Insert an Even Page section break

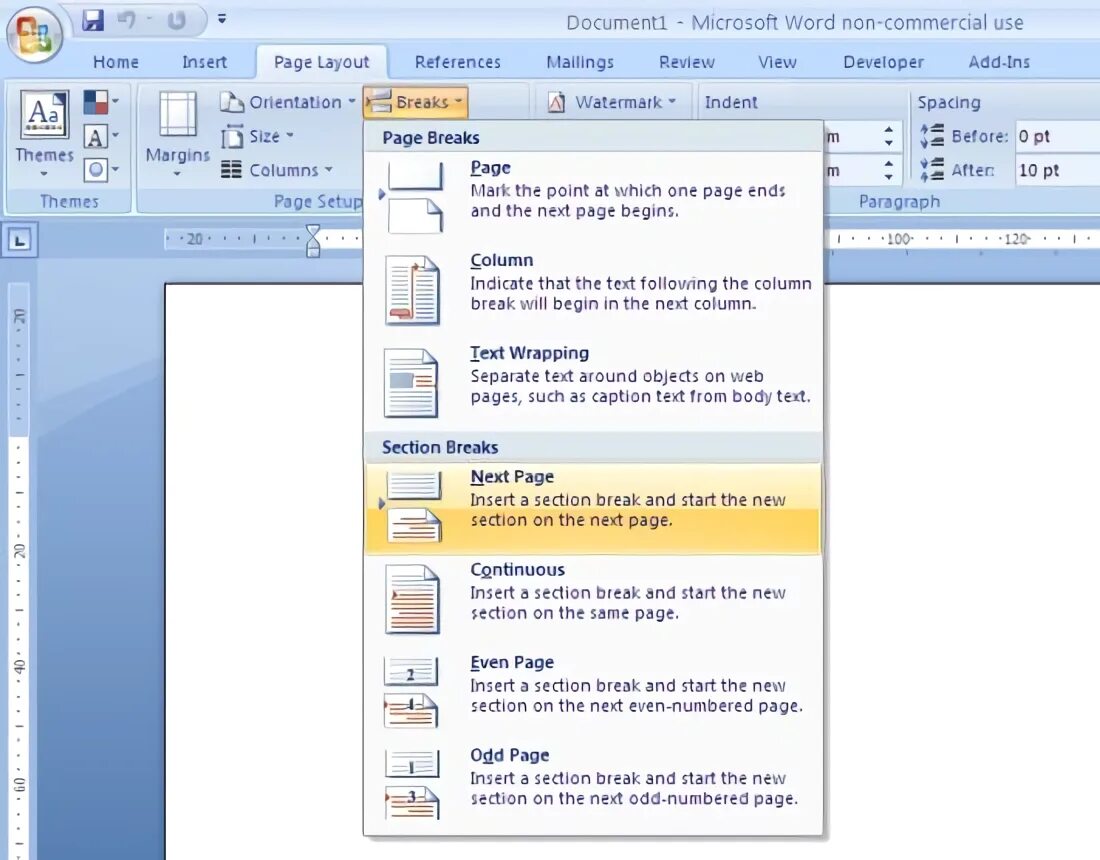593,694
